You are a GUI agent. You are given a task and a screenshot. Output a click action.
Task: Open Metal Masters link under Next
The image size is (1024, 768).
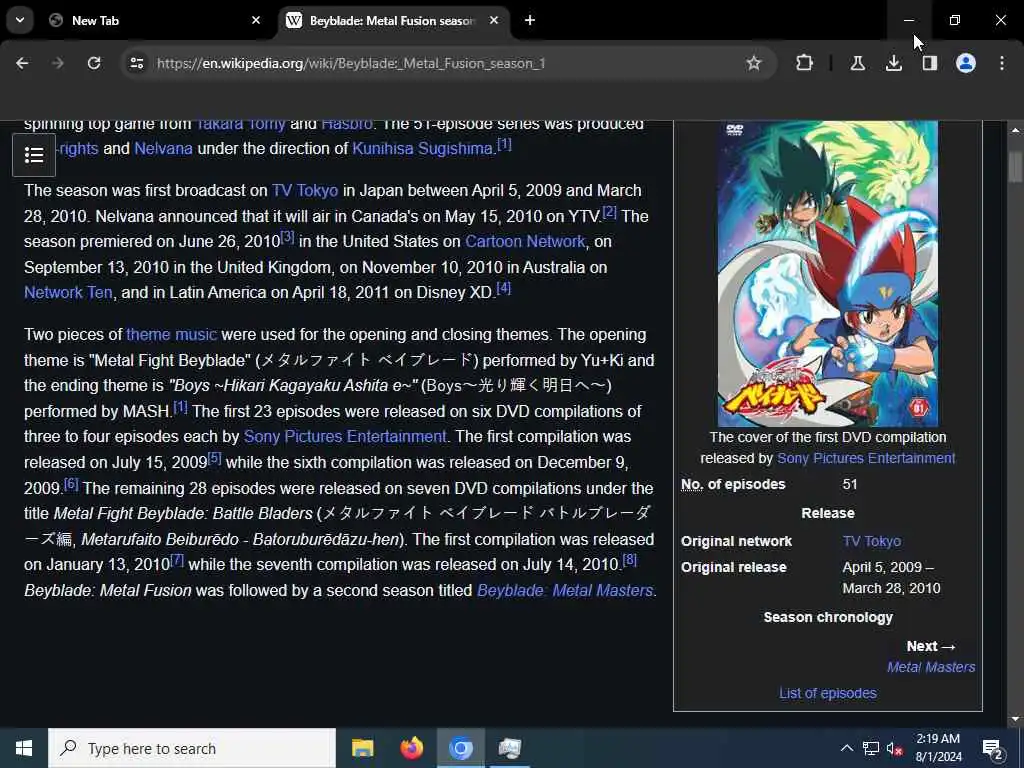(931, 667)
